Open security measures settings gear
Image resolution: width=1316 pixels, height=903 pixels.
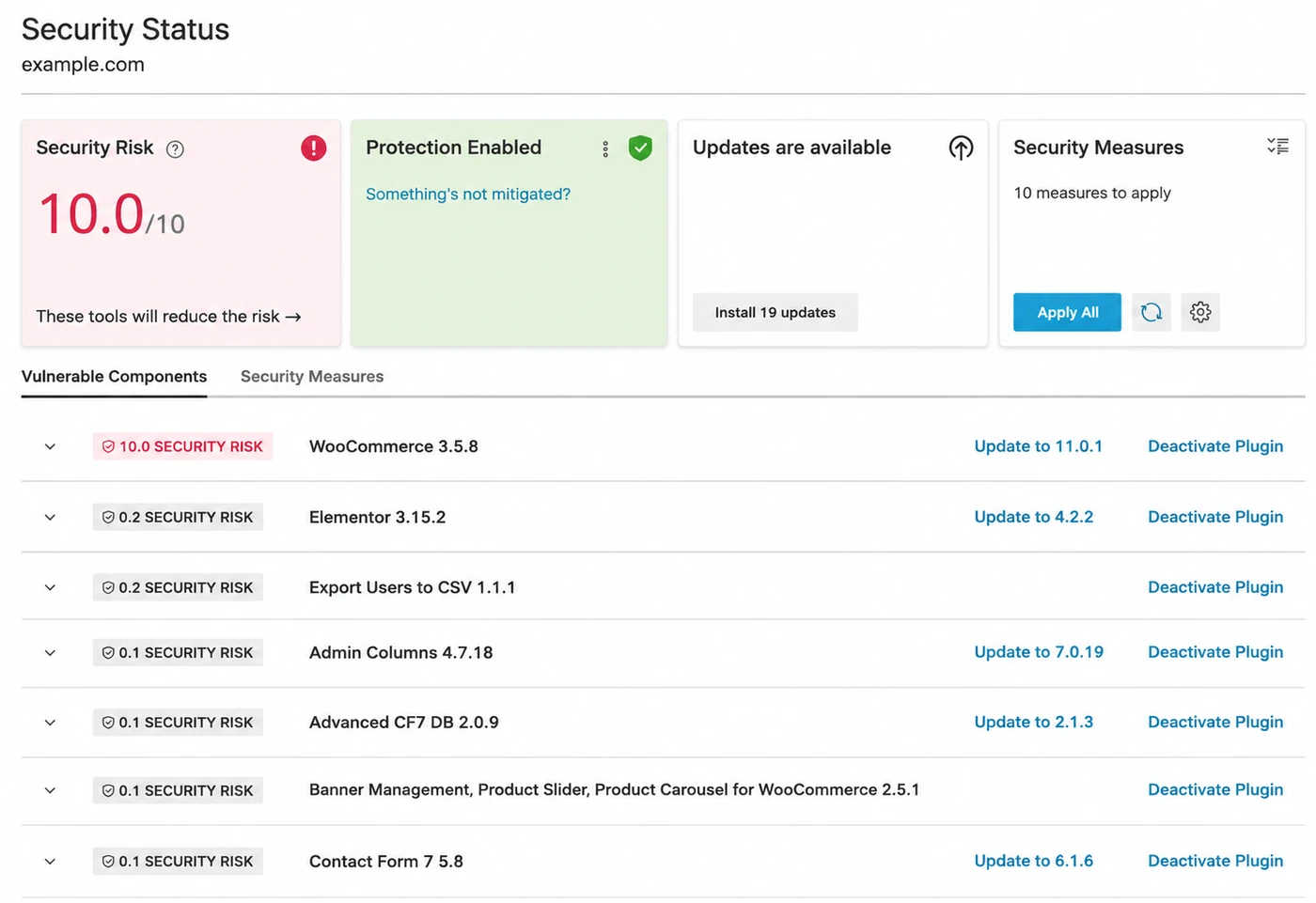[1200, 312]
